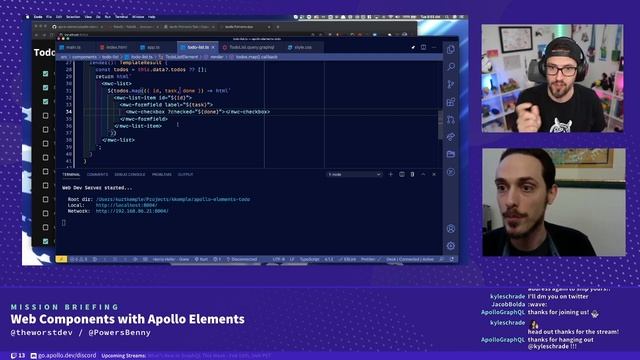Image resolution: width=640 pixels, height=360 pixels.
Task: Open the Extensions blocks icon
Action: coord(451,102)
